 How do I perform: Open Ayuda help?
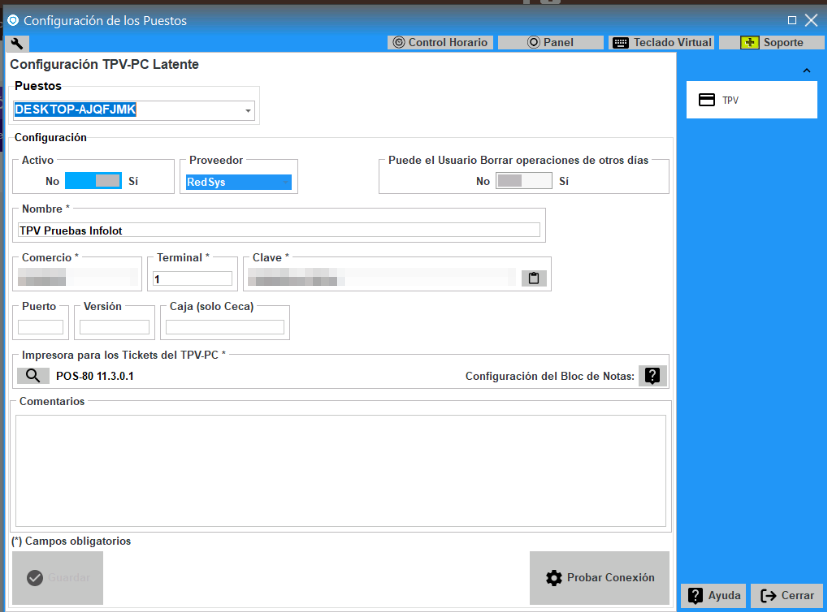point(714,596)
